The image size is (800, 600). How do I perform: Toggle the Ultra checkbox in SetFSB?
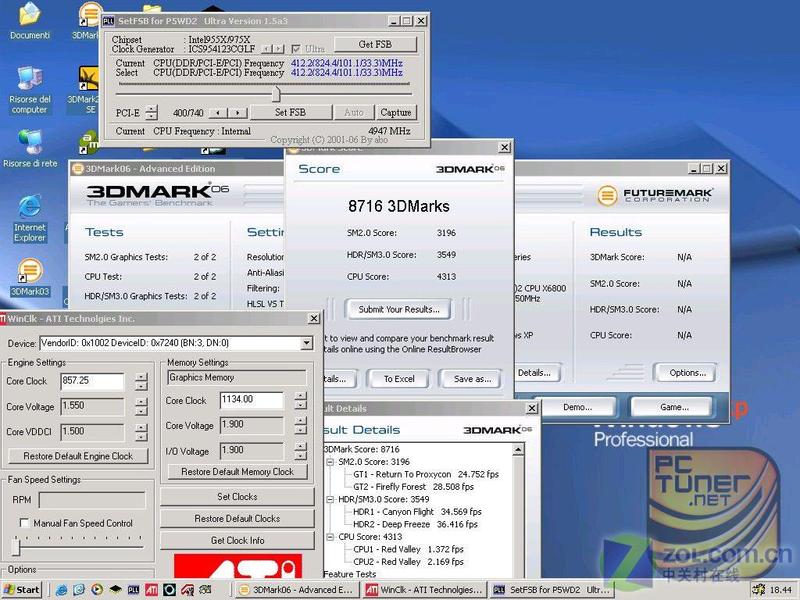[x=295, y=48]
